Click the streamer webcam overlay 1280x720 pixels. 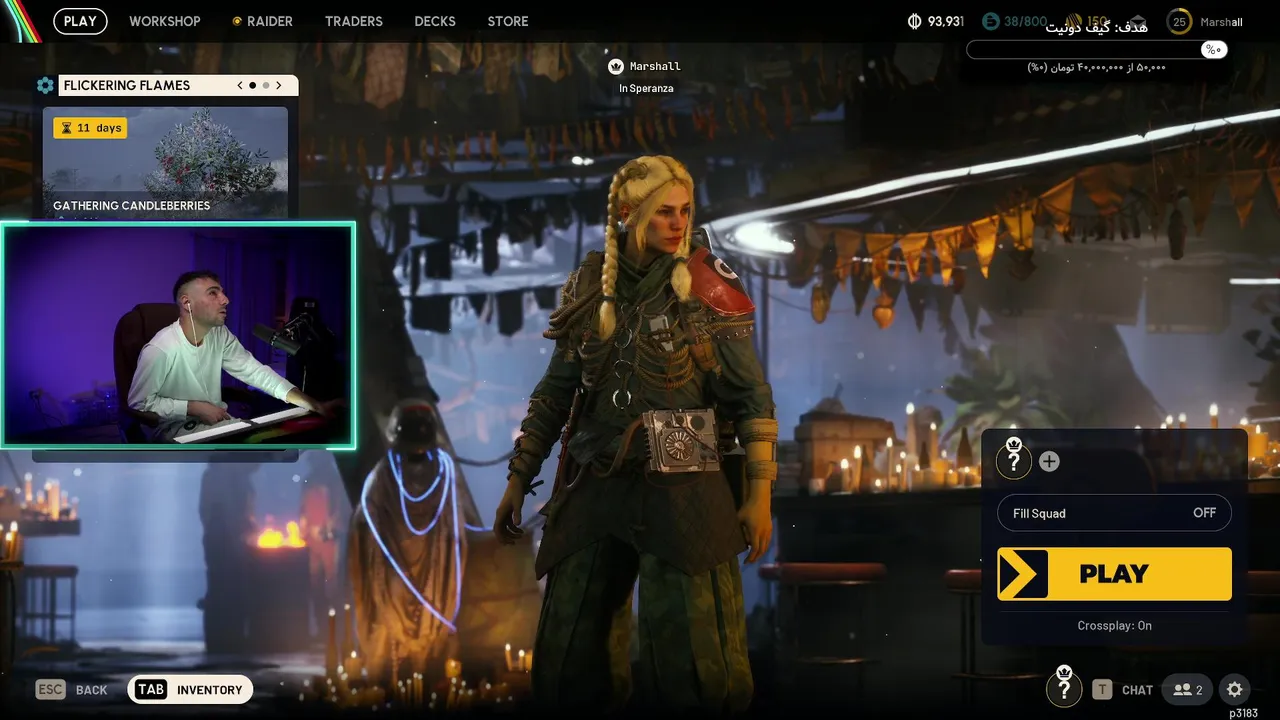178,335
